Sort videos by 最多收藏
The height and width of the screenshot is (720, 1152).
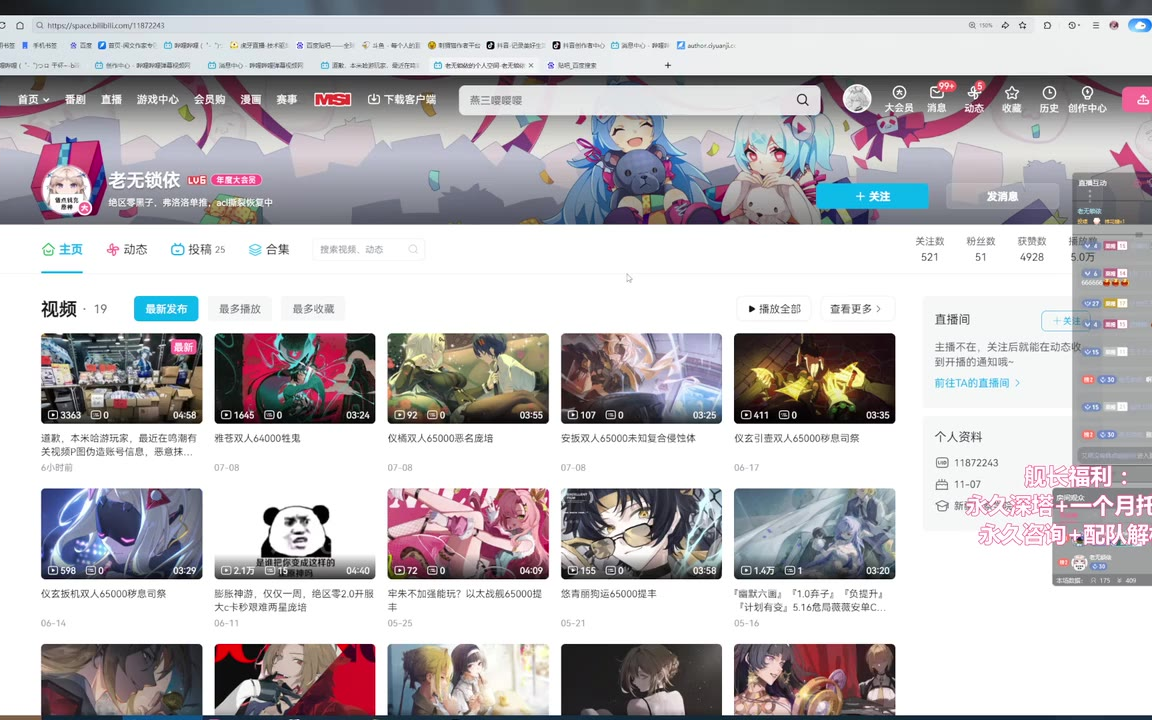313,309
